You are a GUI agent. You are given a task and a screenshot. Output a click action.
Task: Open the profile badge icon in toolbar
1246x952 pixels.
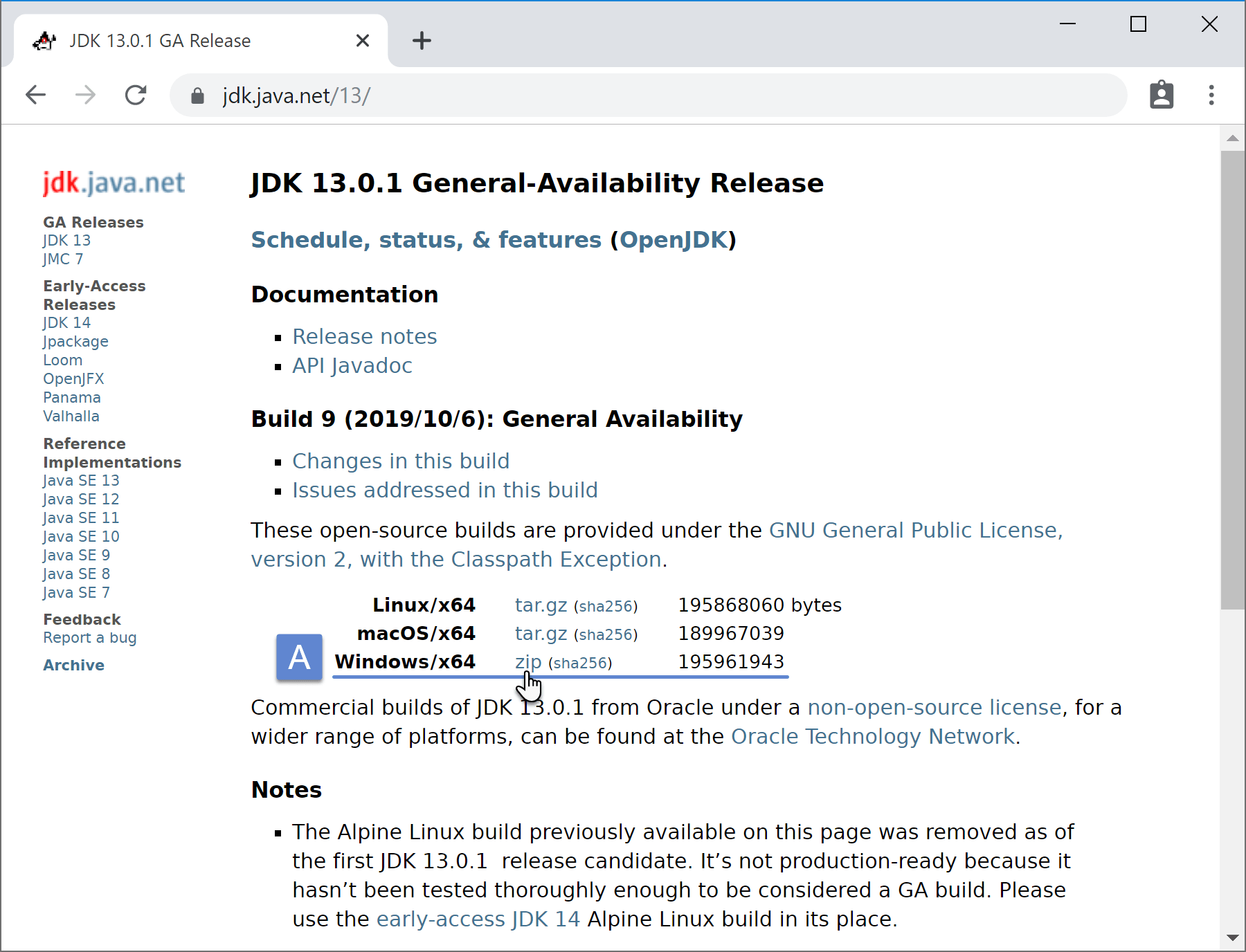(x=1162, y=95)
